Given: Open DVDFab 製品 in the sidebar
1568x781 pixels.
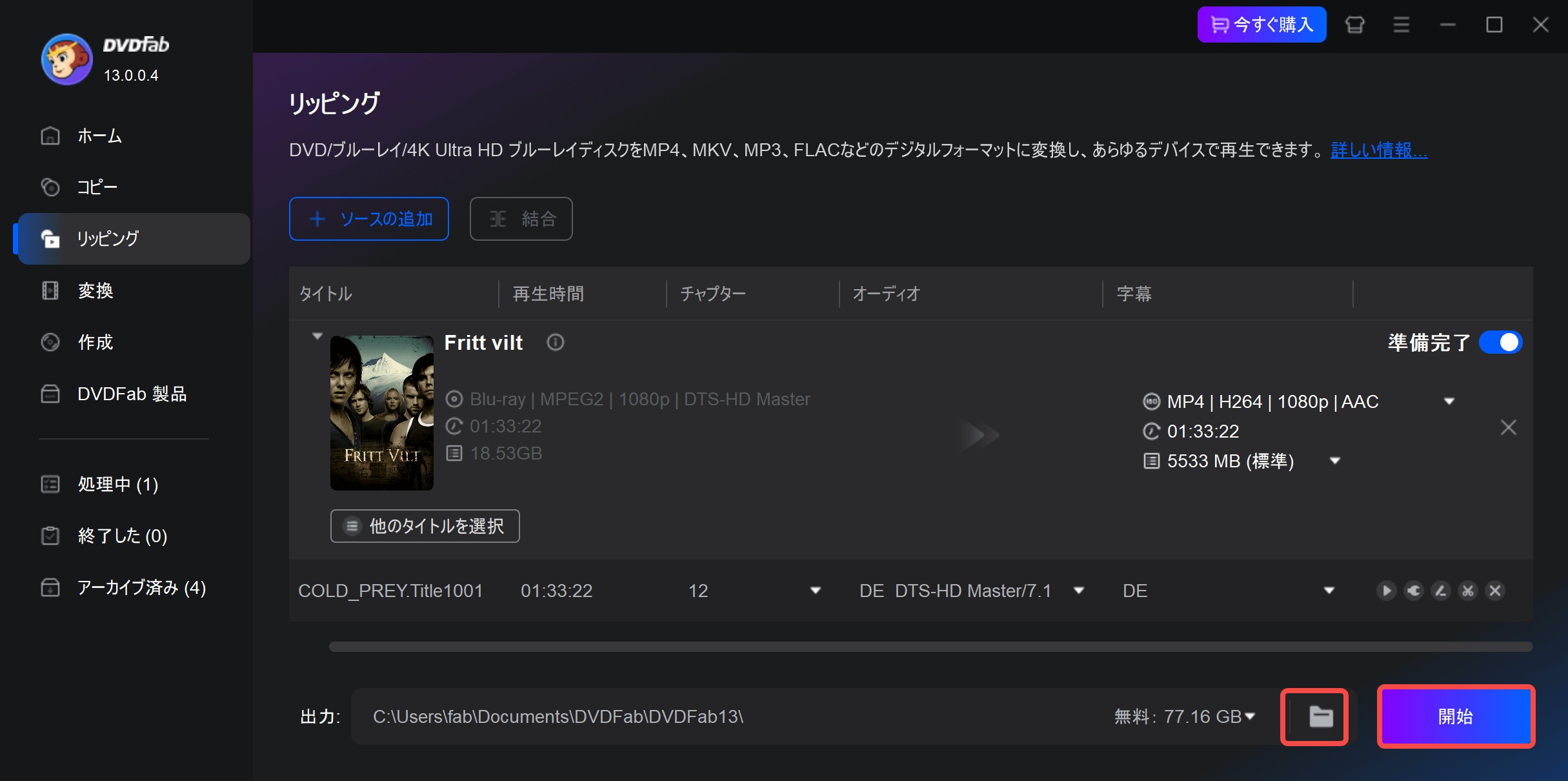Looking at the screenshot, I should coord(132,394).
